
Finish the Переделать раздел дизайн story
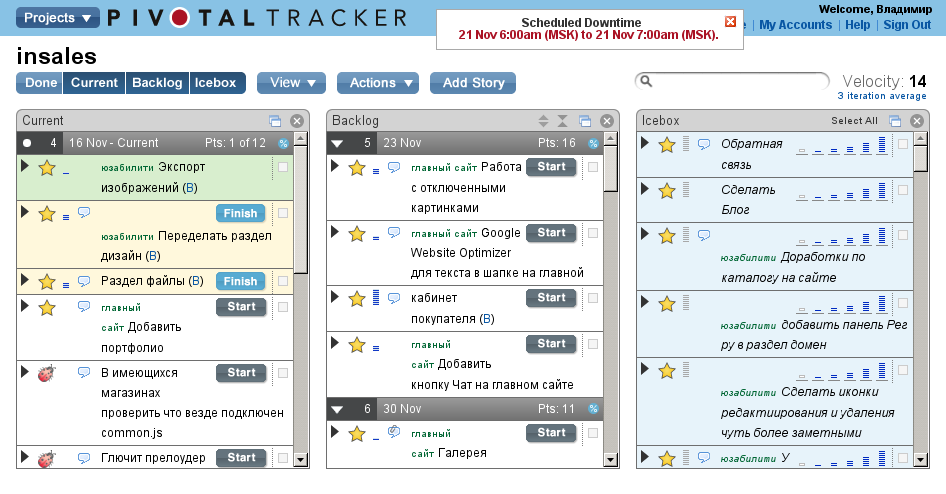coord(241,213)
